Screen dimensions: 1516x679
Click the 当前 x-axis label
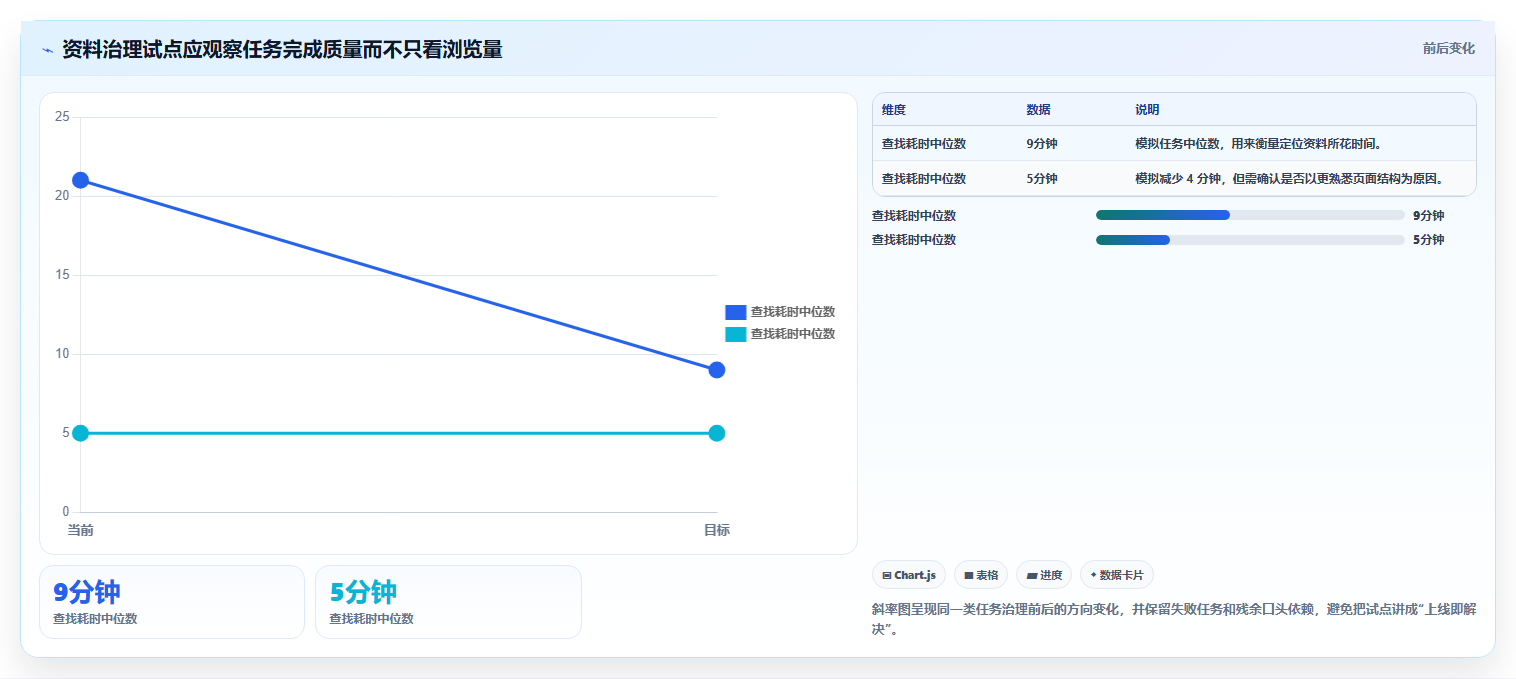click(x=80, y=530)
